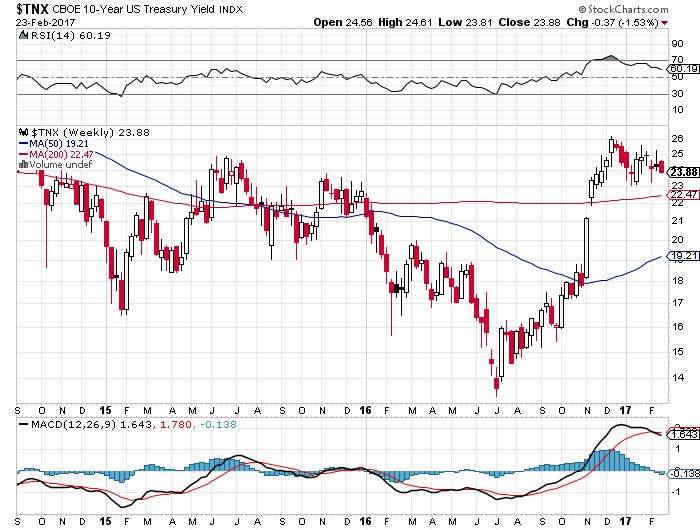Click the tall white candle of November 2016
The width and height of the screenshot is (700, 530).
[586, 248]
